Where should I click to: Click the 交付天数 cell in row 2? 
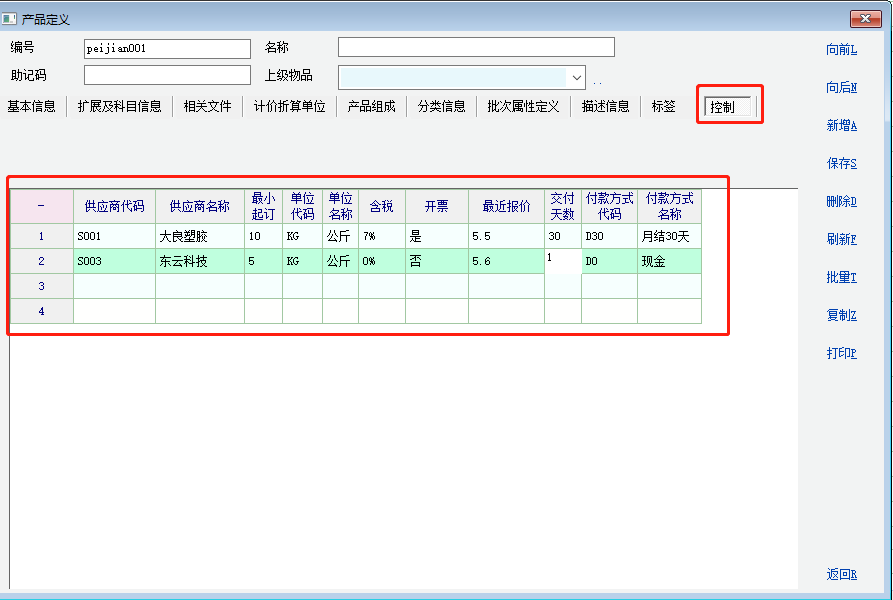coord(562,261)
